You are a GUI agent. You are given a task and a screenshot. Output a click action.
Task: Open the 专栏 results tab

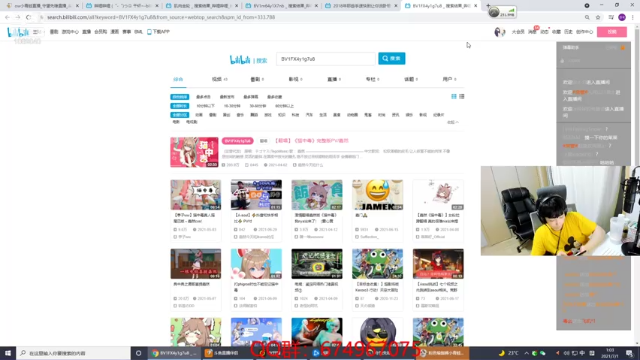[372, 79]
